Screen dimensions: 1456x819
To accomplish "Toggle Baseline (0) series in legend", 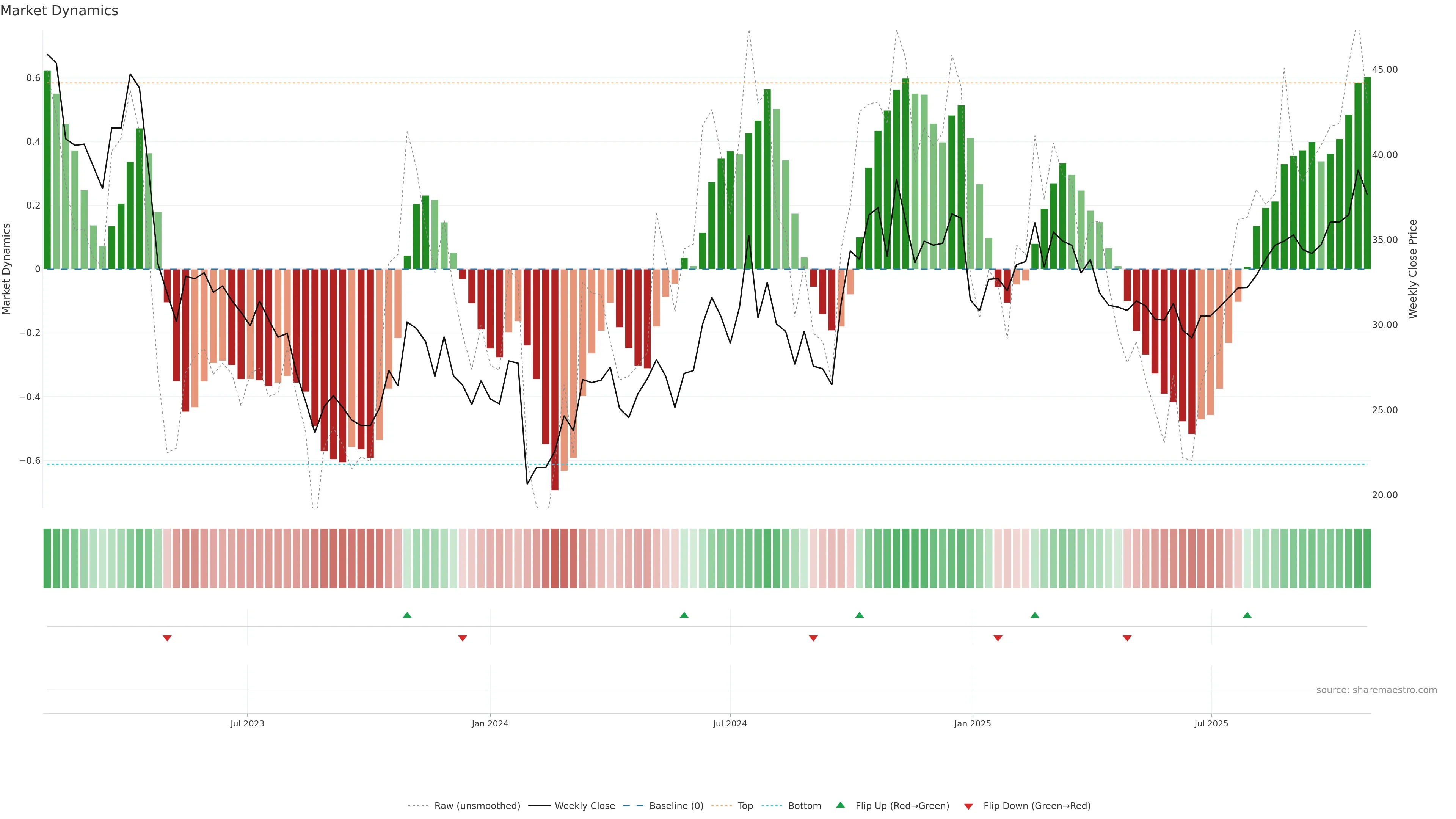I will pos(676,806).
